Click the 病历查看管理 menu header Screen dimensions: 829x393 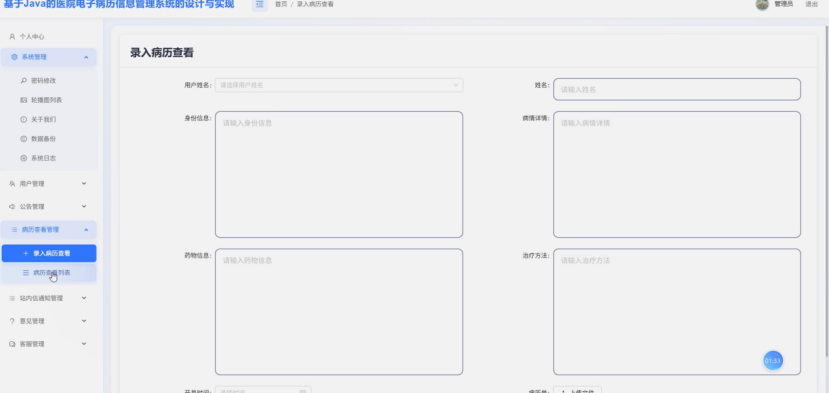pyautogui.click(x=49, y=230)
